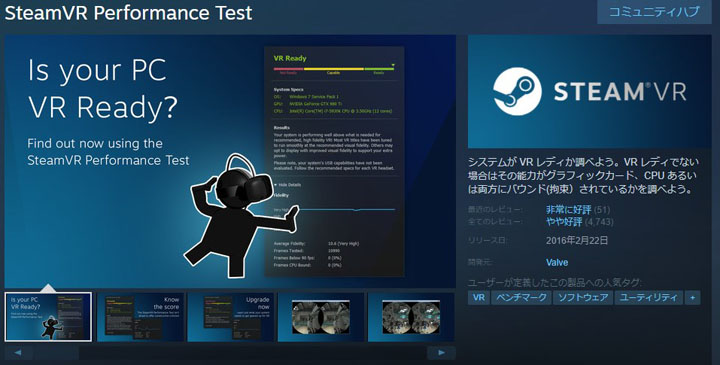Image resolution: width=720 pixels, height=365 pixels.
Task: Open the Valve developer link
Action: 557,263
